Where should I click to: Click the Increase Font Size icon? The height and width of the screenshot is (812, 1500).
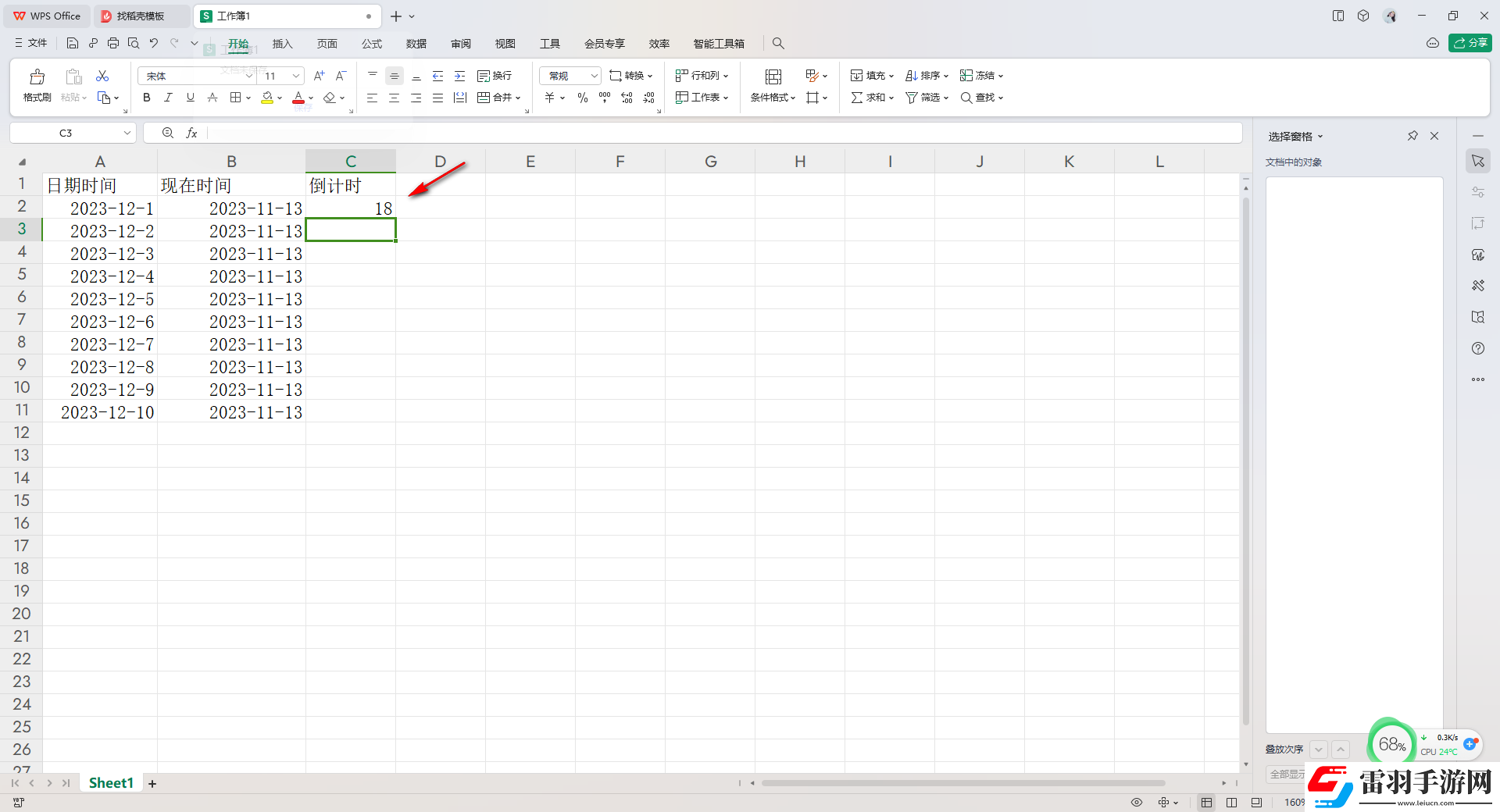[319, 76]
